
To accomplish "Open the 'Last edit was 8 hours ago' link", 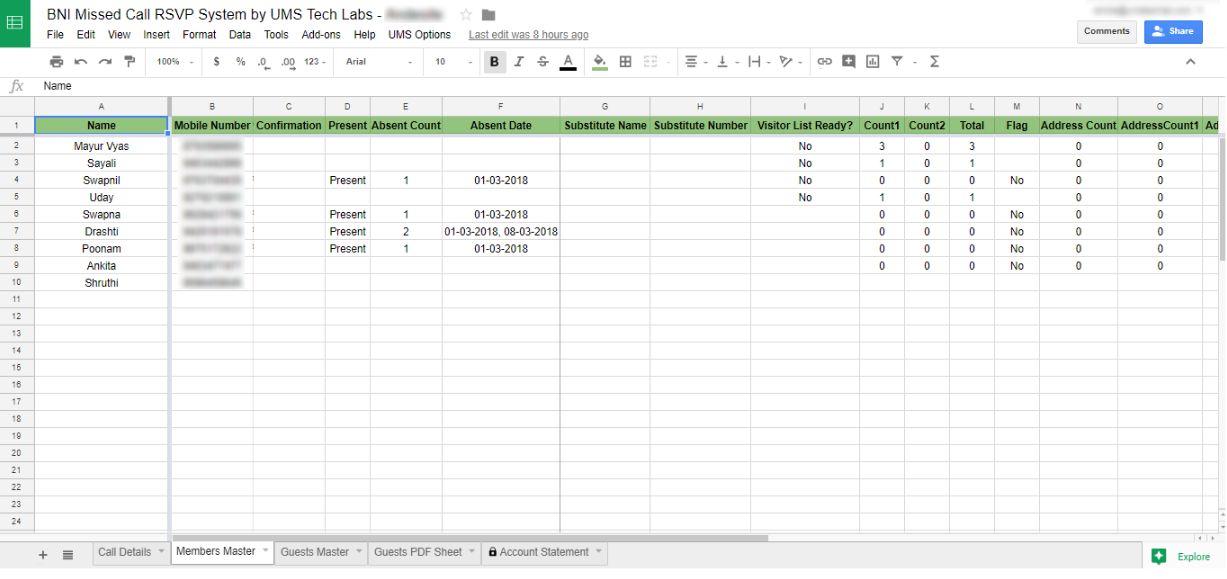I will click(529, 35).
